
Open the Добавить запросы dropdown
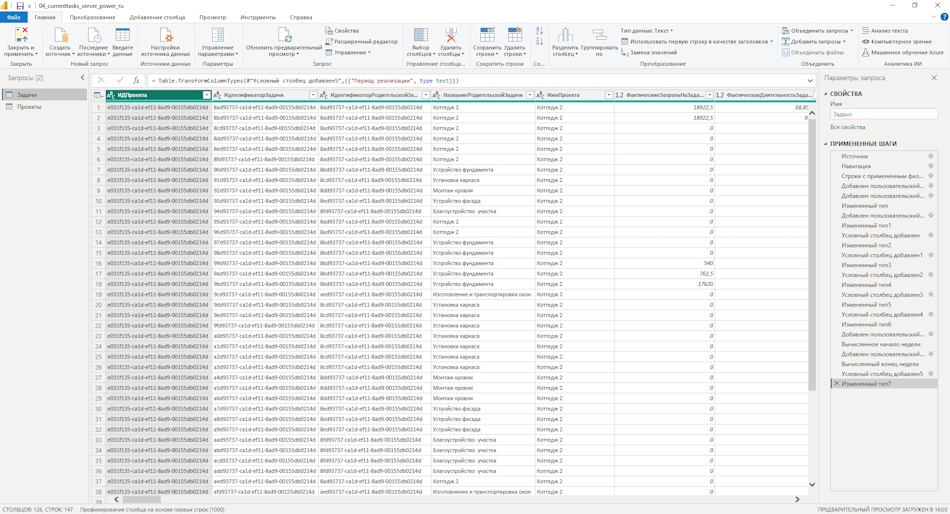pyautogui.click(x=814, y=41)
